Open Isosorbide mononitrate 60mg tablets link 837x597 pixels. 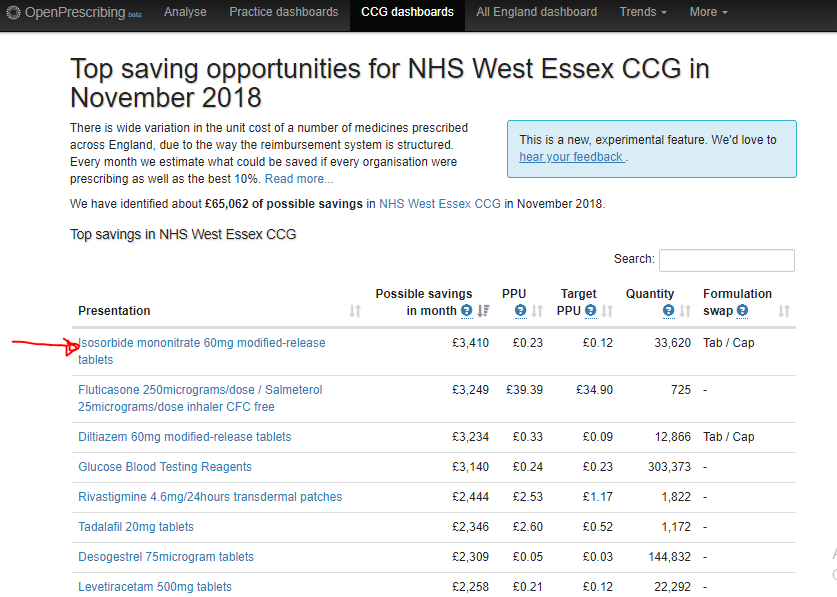[x=203, y=343]
